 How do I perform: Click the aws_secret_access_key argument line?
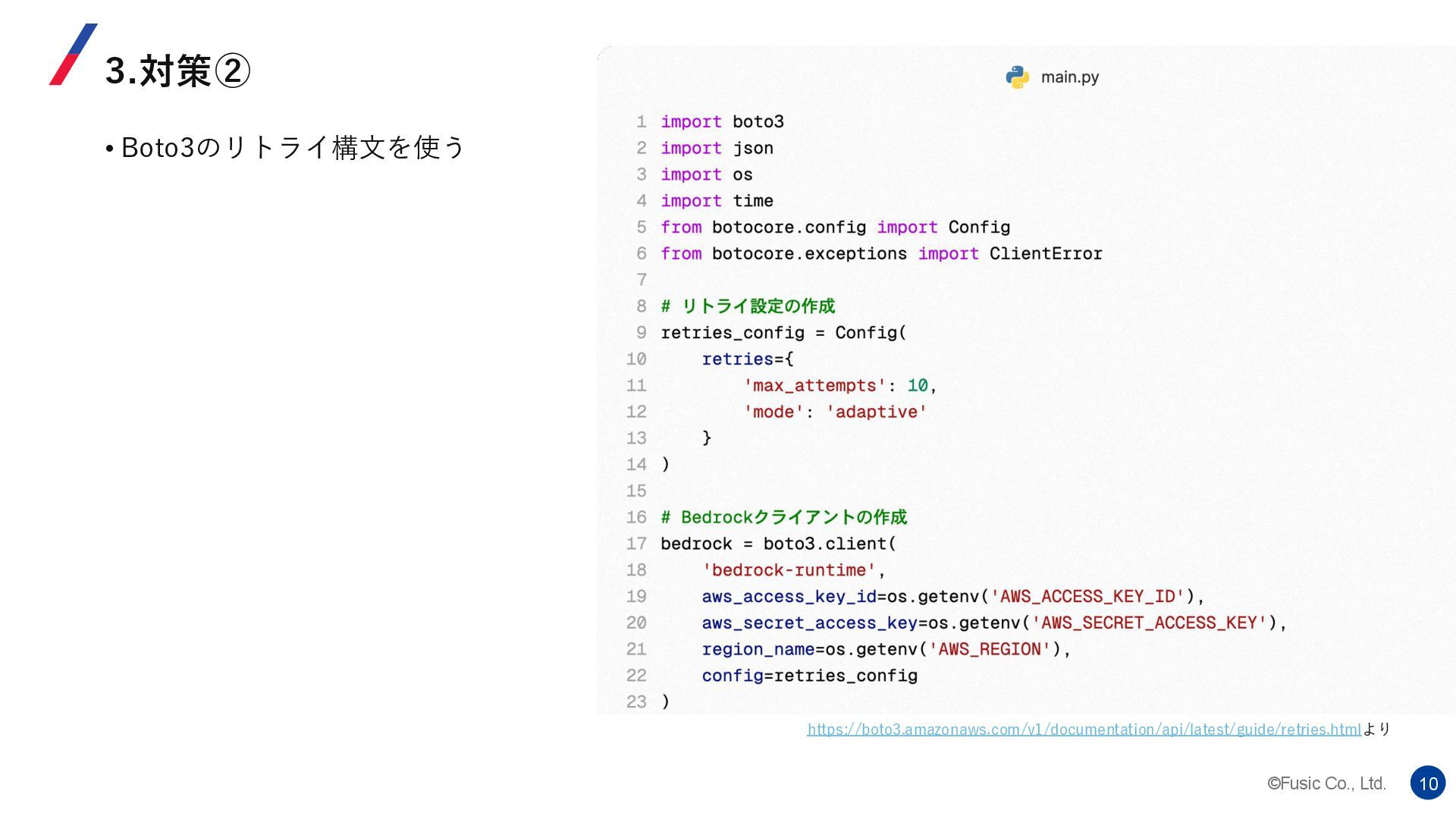(x=994, y=623)
